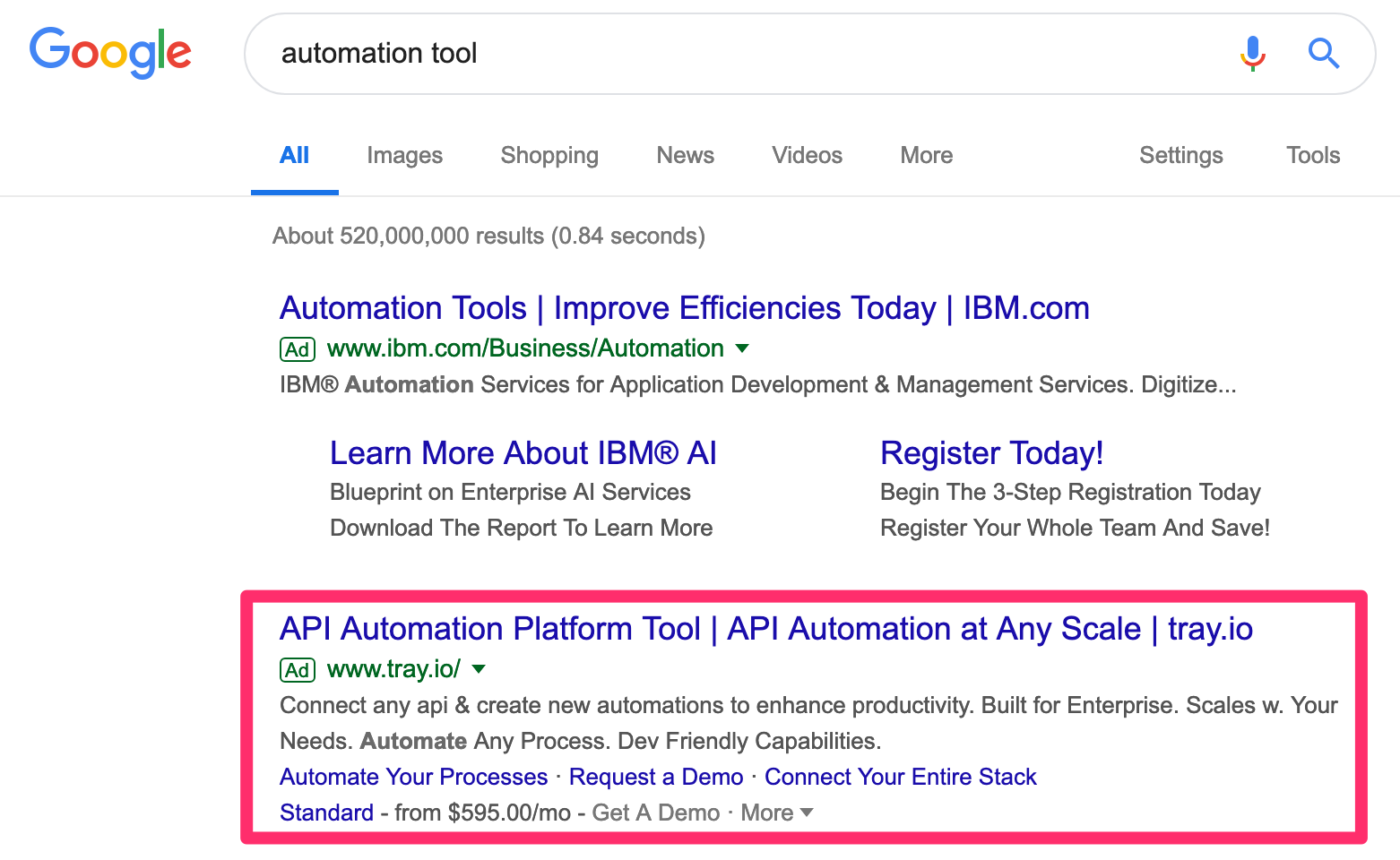Screen dimensions: 1400x860
Task: Open the 'Learn More About IBM® AI' sitelink
Action: (523, 453)
